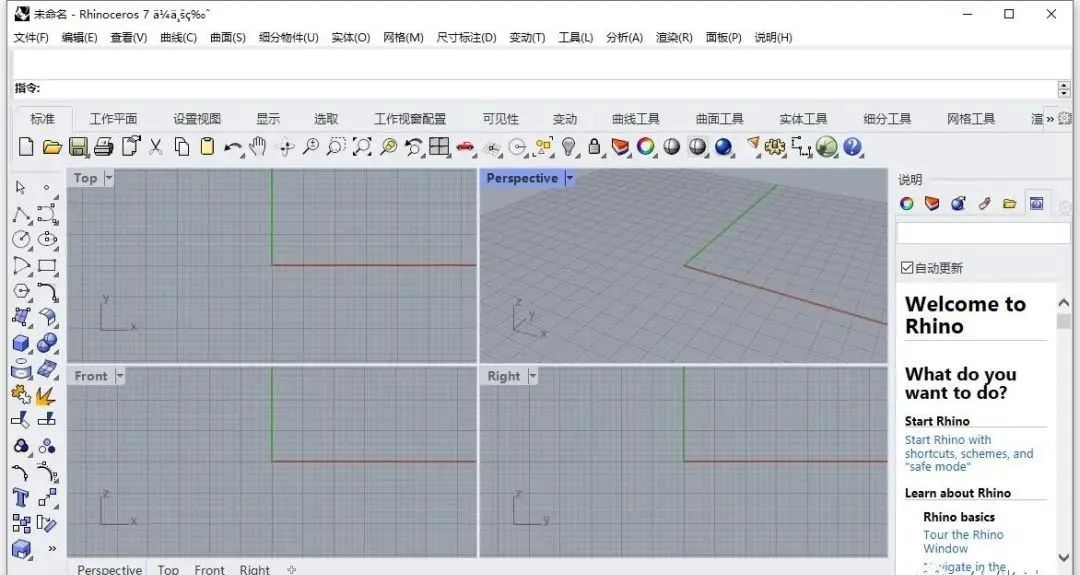Open the Front viewport title dropdown arrow
This screenshot has width=1080, height=575.
pyautogui.click(x=120, y=376)
